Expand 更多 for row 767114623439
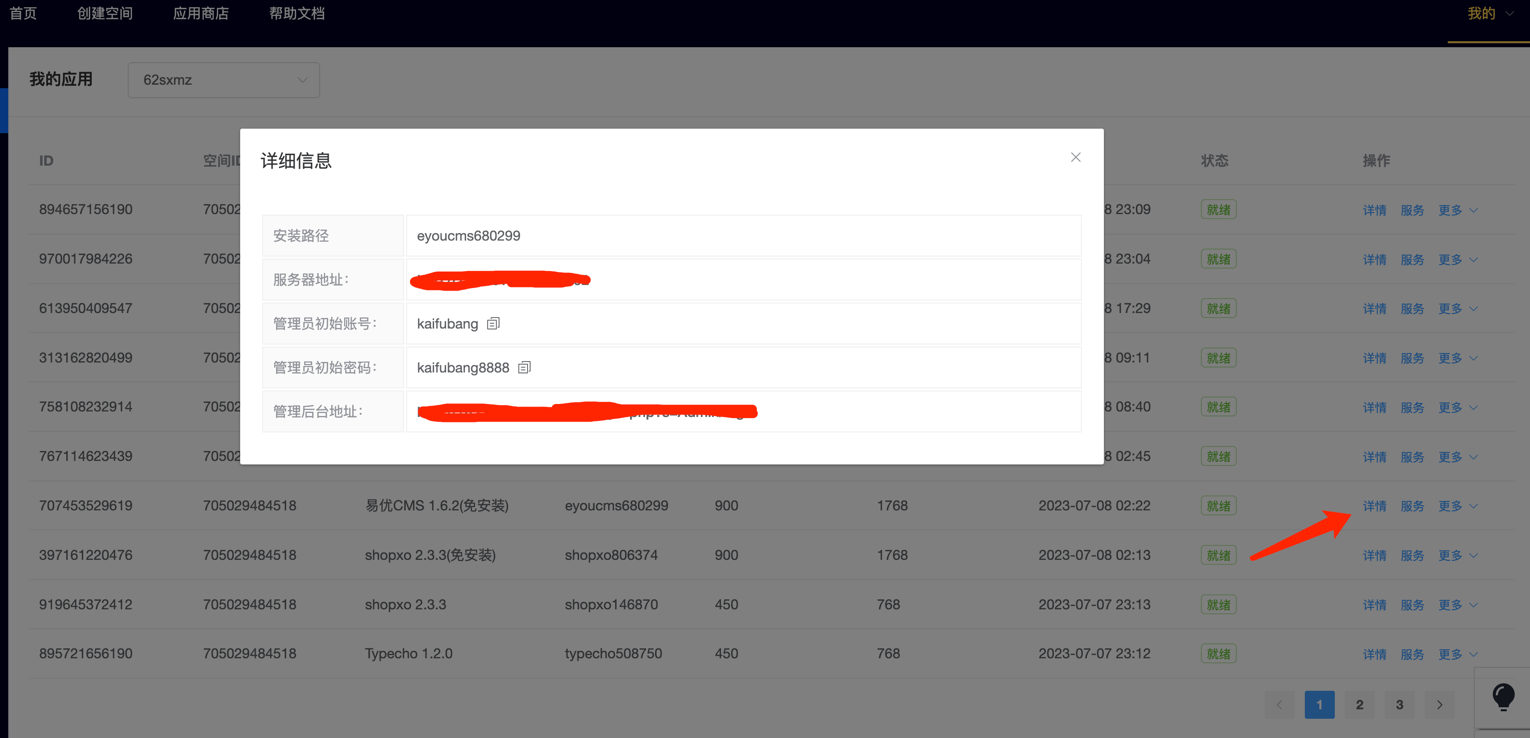This screenshot has height=738, width=1530. pyautogui.click(x=1458, y=457)
